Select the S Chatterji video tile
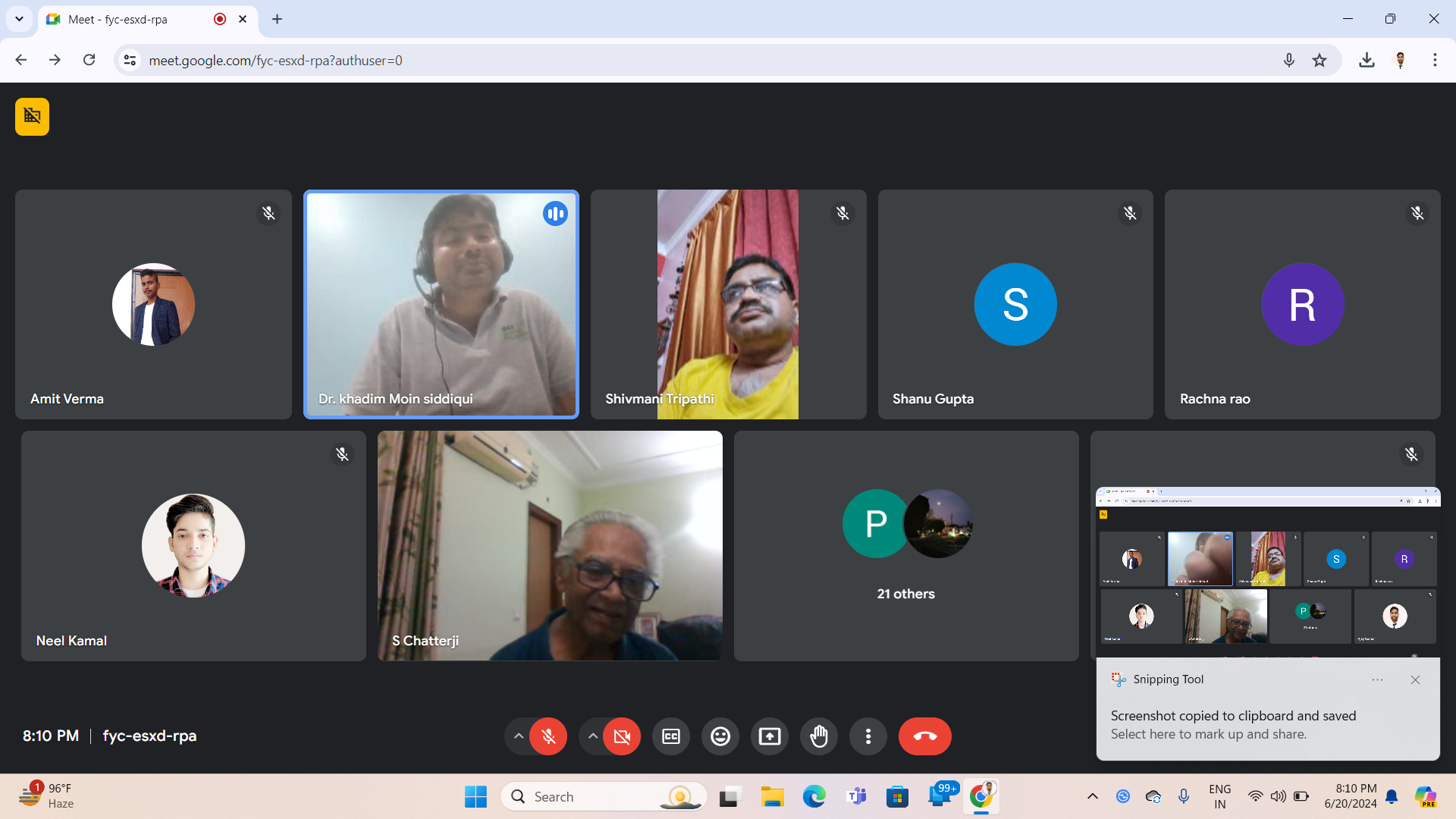The width and height of the screenshot is (1456, 819). [x=549, y=545]
